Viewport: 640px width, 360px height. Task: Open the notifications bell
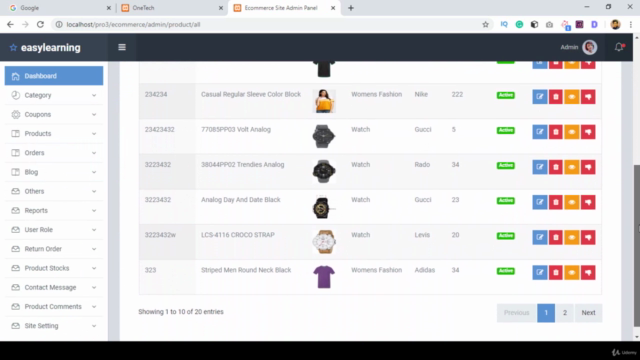coord(619,47)
